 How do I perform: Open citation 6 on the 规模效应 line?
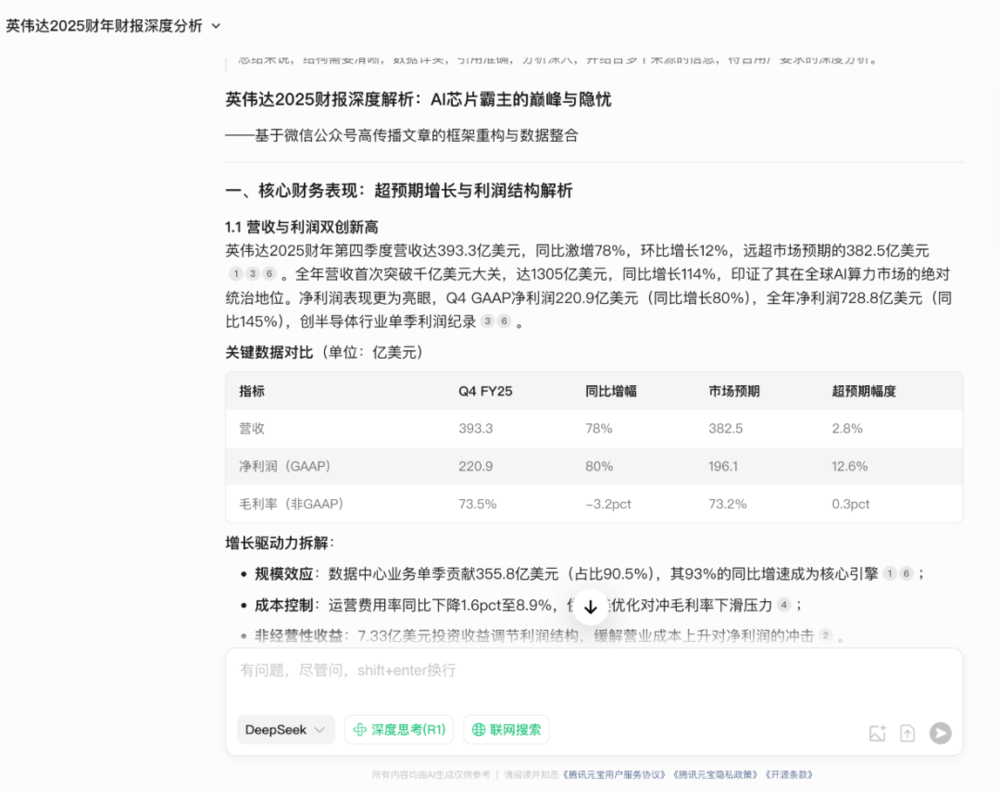tap(906, 573)
